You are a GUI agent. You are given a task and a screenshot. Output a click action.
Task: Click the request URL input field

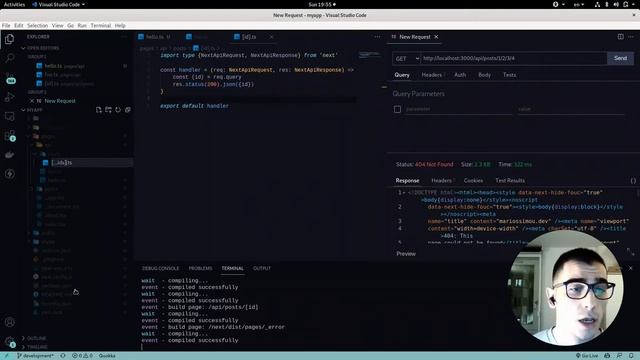(513, 58)
